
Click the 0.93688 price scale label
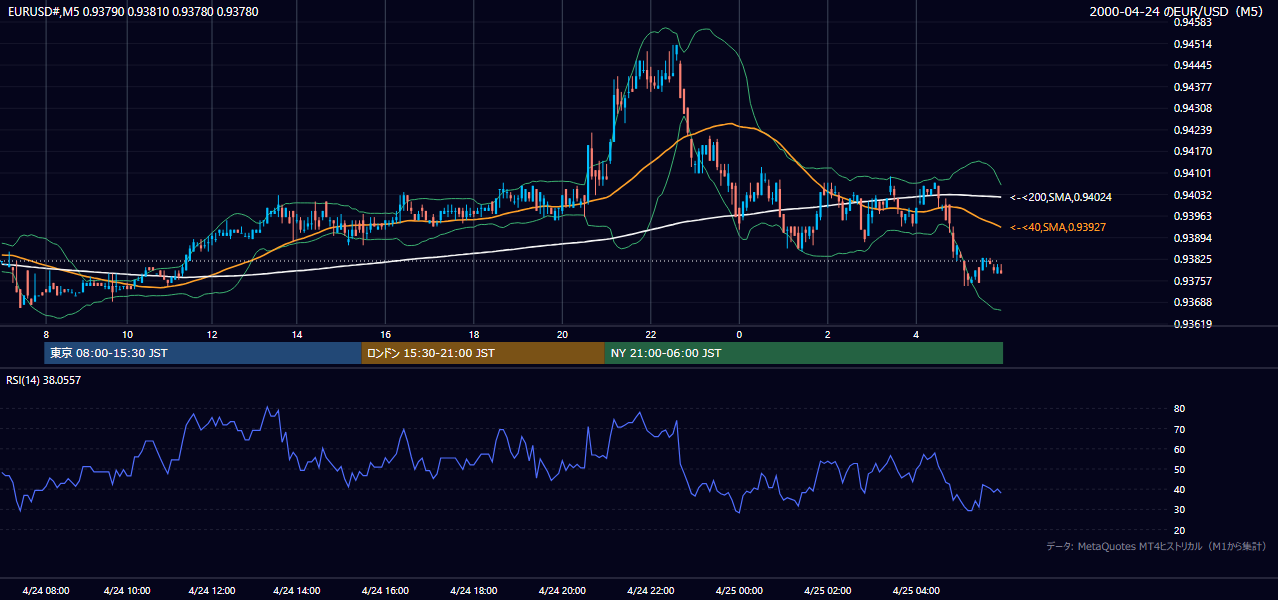tap(1193, 303)
